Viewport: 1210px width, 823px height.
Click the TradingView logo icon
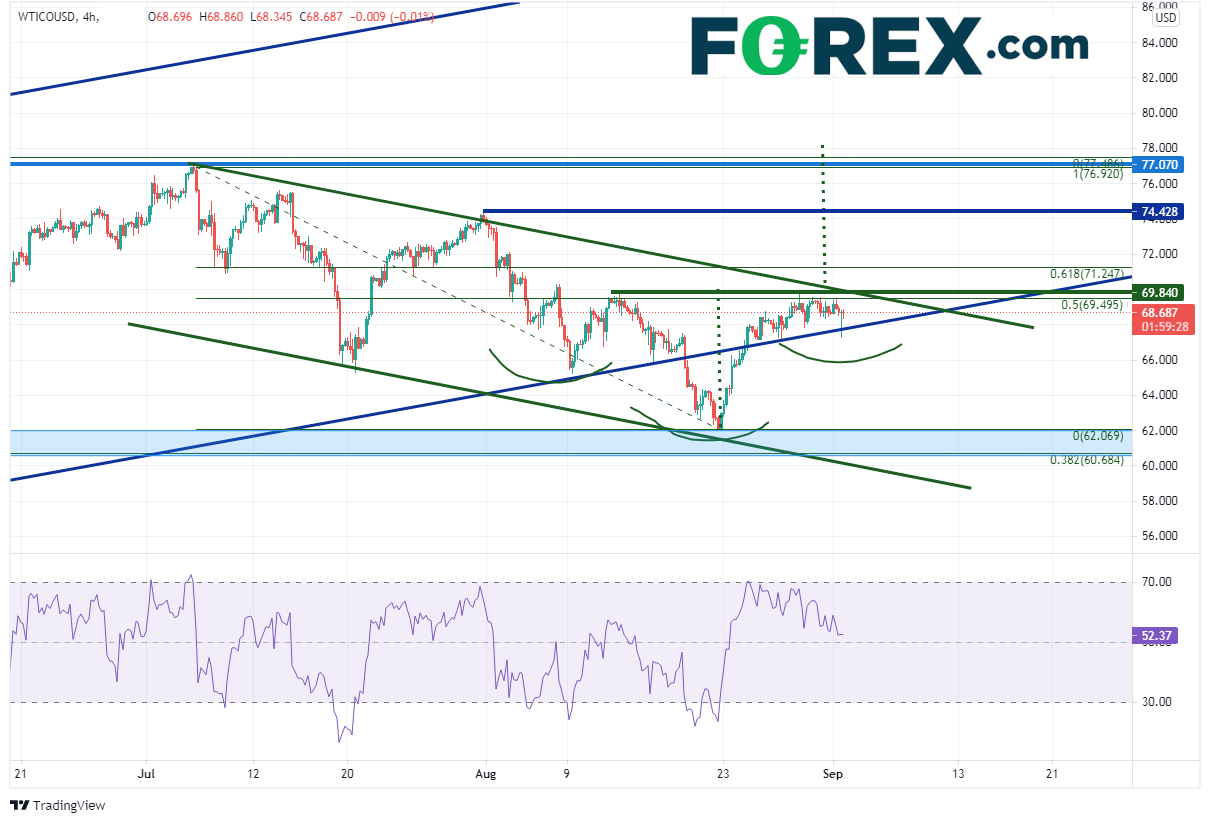(x=20, y=805)
